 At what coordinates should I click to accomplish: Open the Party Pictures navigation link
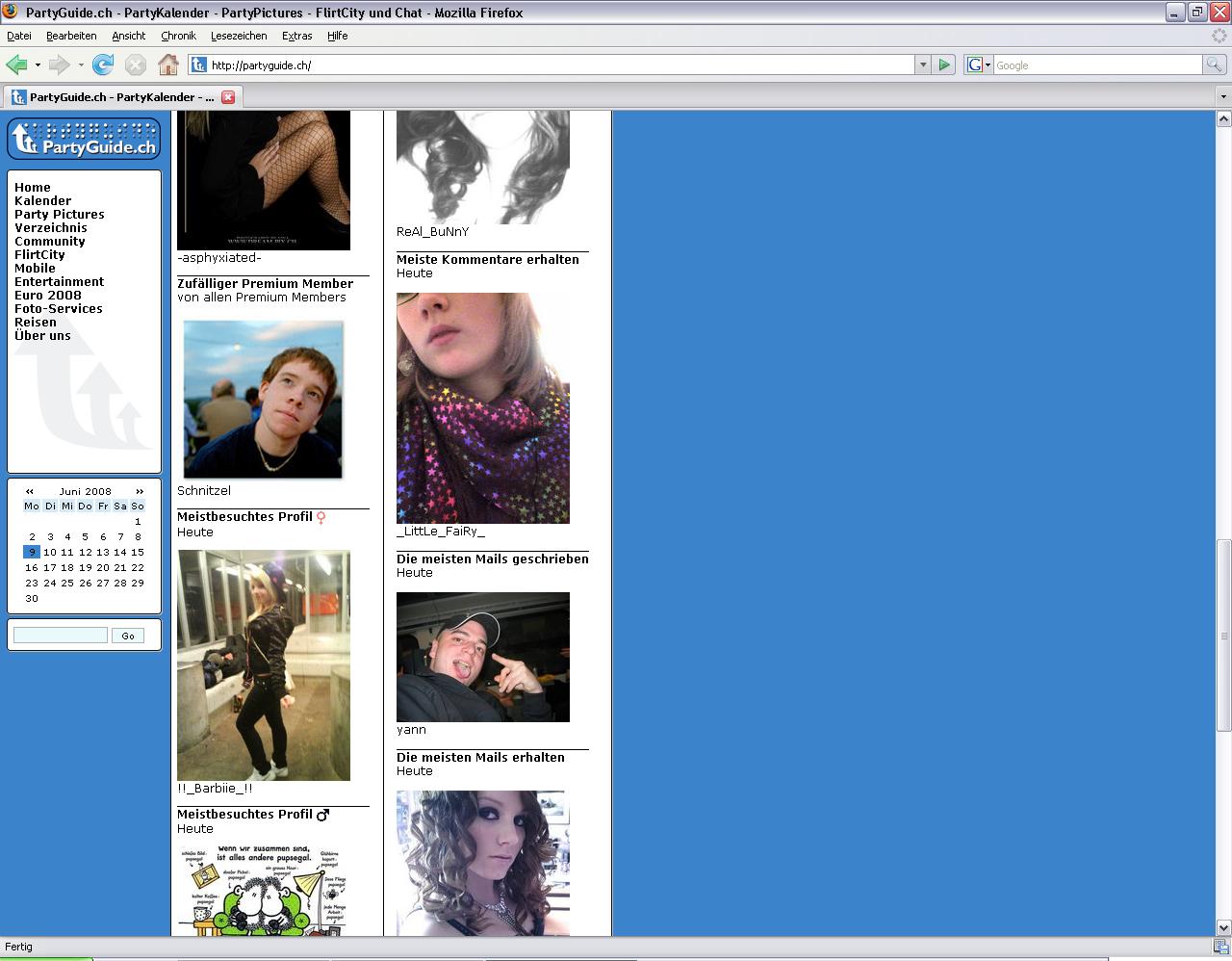click(60, 215)
